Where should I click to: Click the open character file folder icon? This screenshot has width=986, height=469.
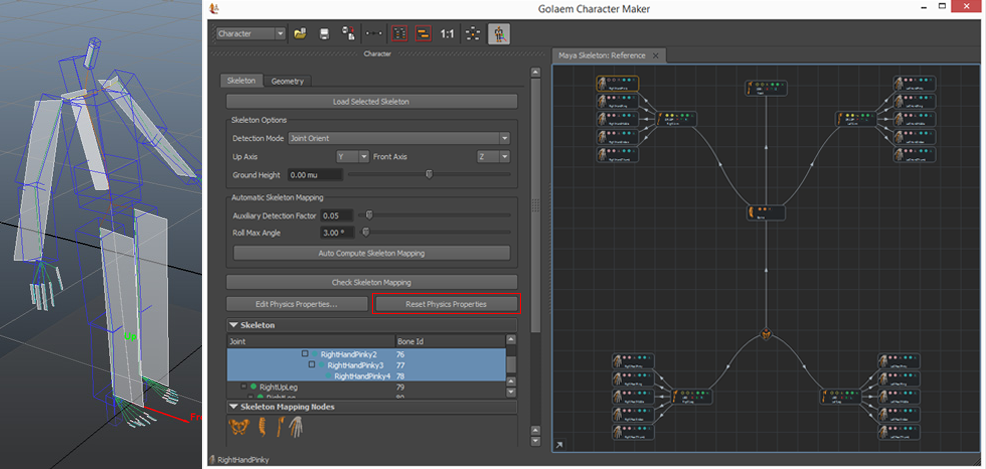300,33
